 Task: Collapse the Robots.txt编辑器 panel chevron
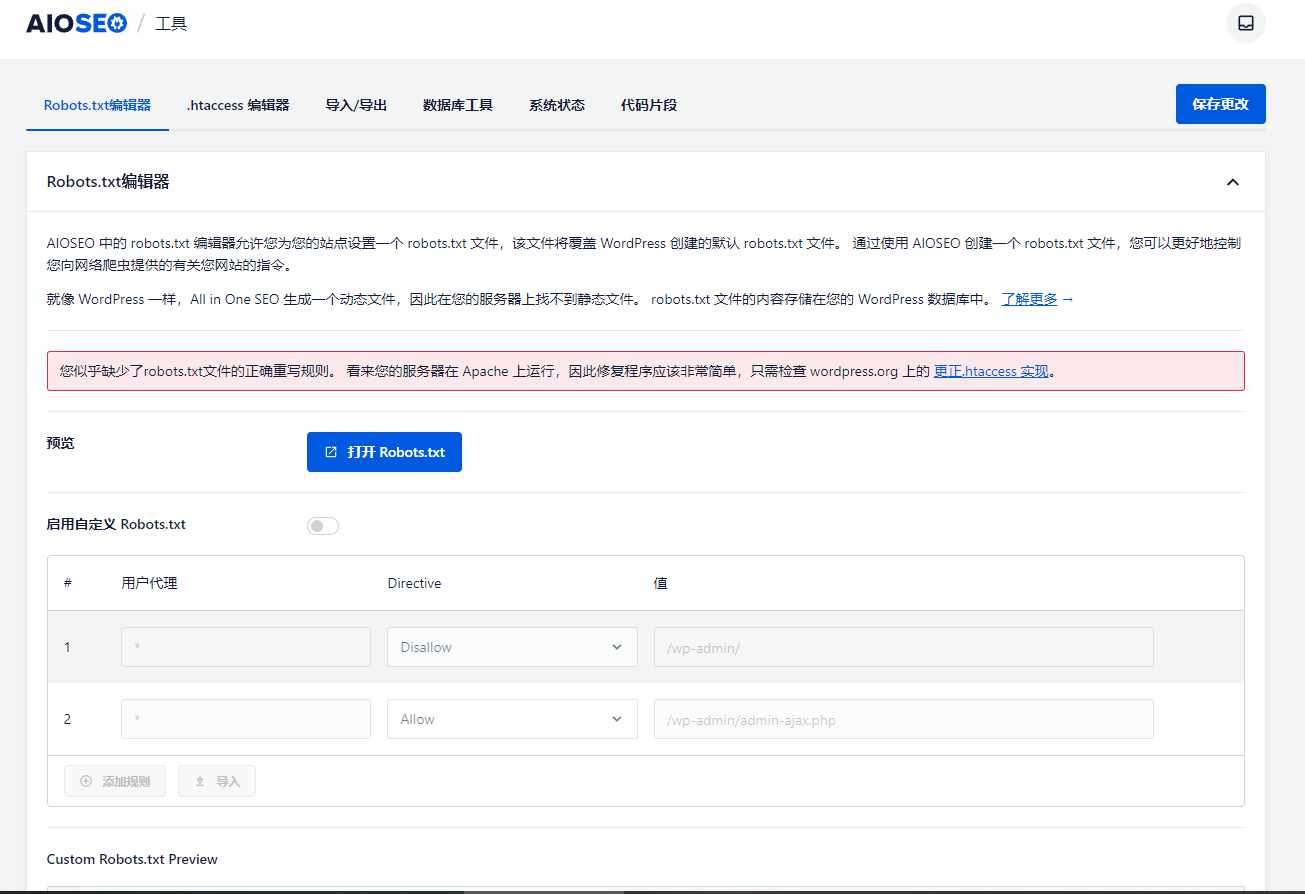point(1232,182)
